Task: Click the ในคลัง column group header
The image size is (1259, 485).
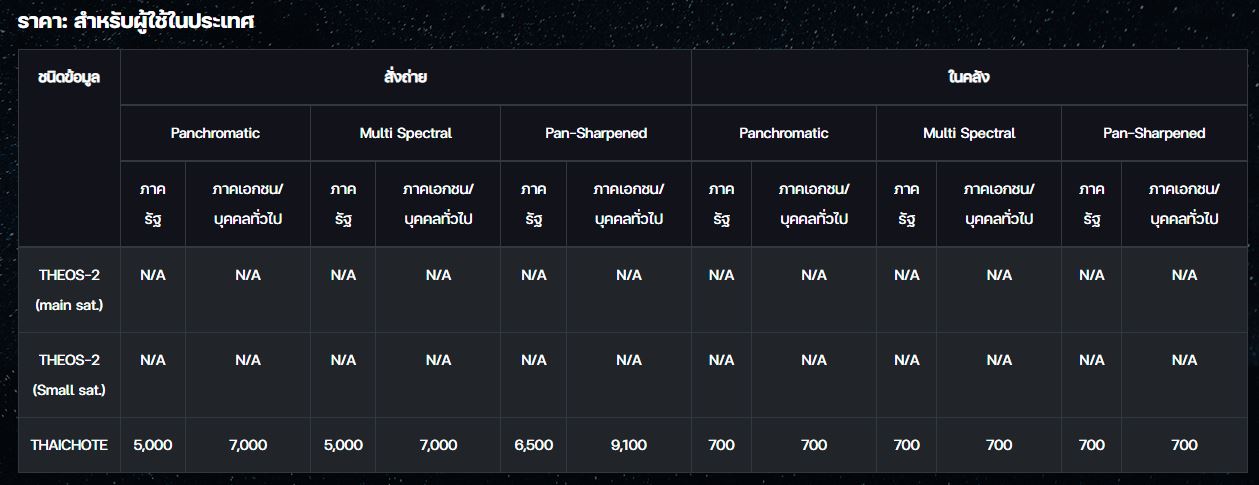Action: 969,77
